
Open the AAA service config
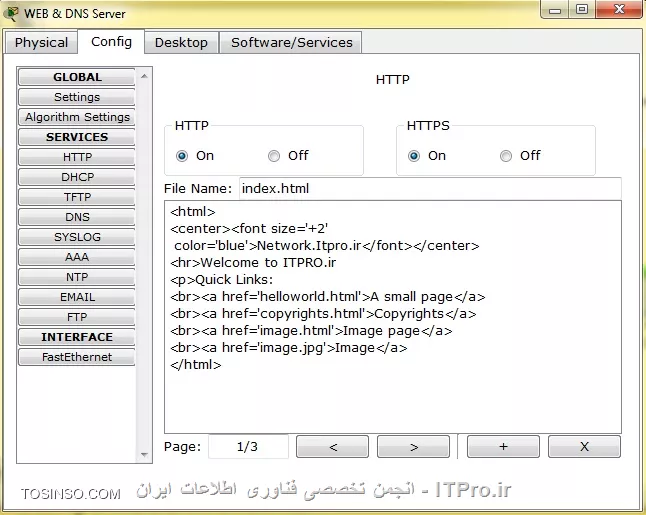pyautogui.click(x=77, y=257)
